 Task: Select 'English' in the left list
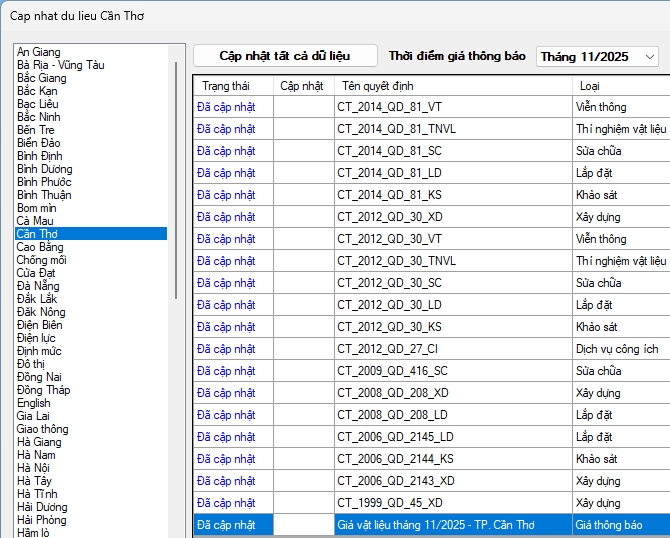tap(34, 403)
